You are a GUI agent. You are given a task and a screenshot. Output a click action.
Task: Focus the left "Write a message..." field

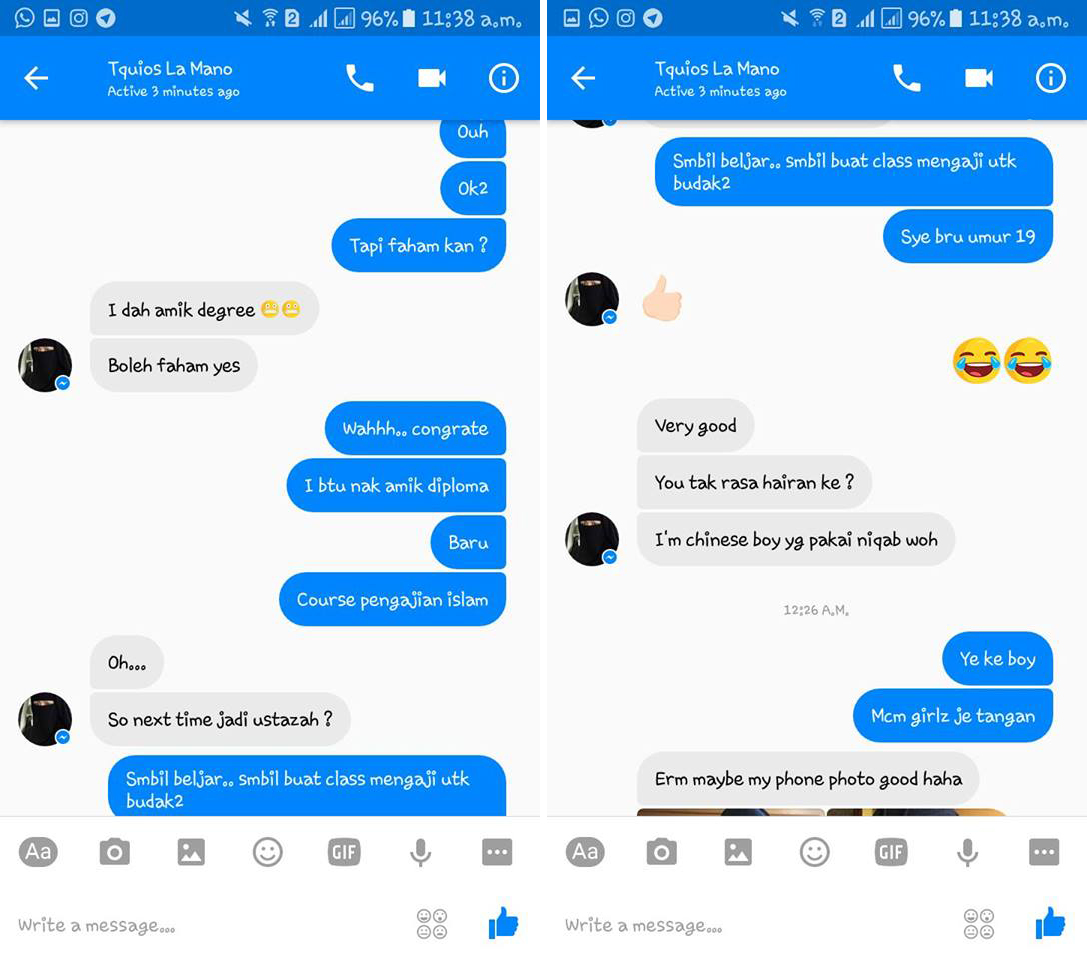pos(208,925)
